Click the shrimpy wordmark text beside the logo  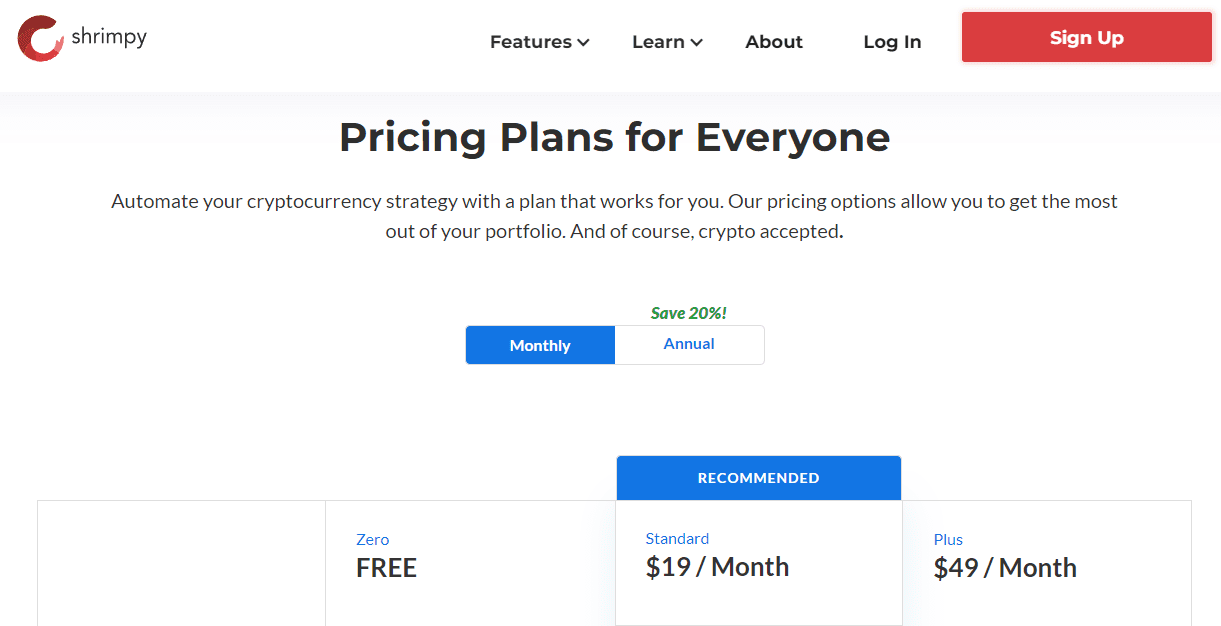tap(110, 37)
